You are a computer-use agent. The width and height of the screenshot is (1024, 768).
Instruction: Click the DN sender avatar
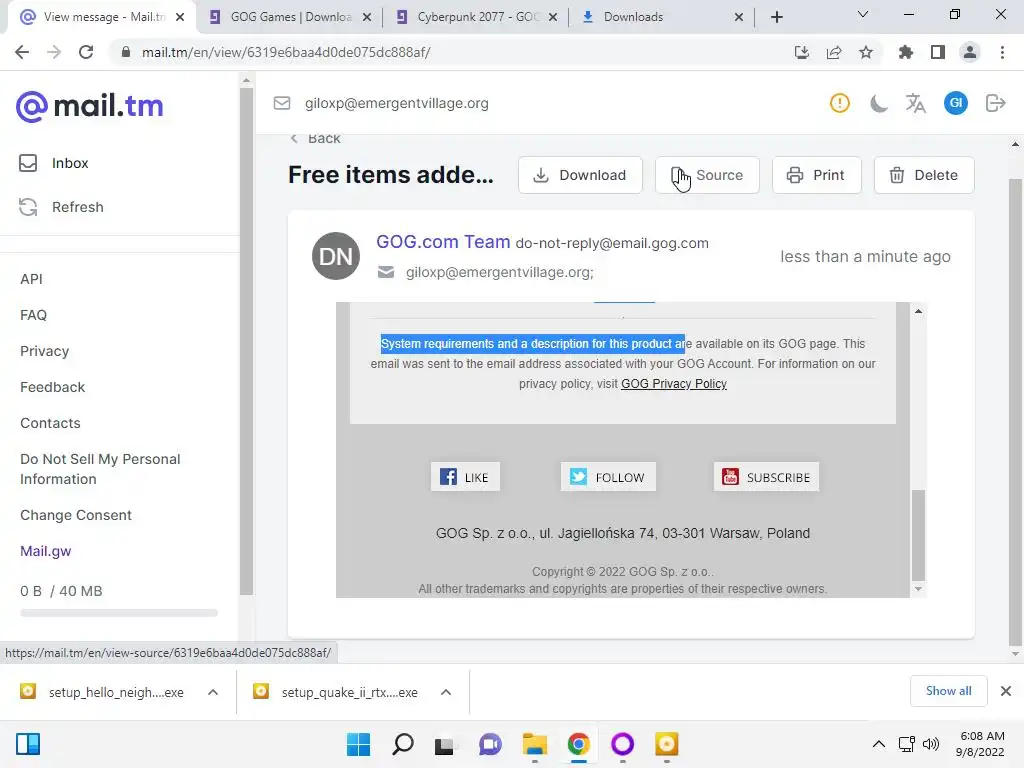point(336,256)
